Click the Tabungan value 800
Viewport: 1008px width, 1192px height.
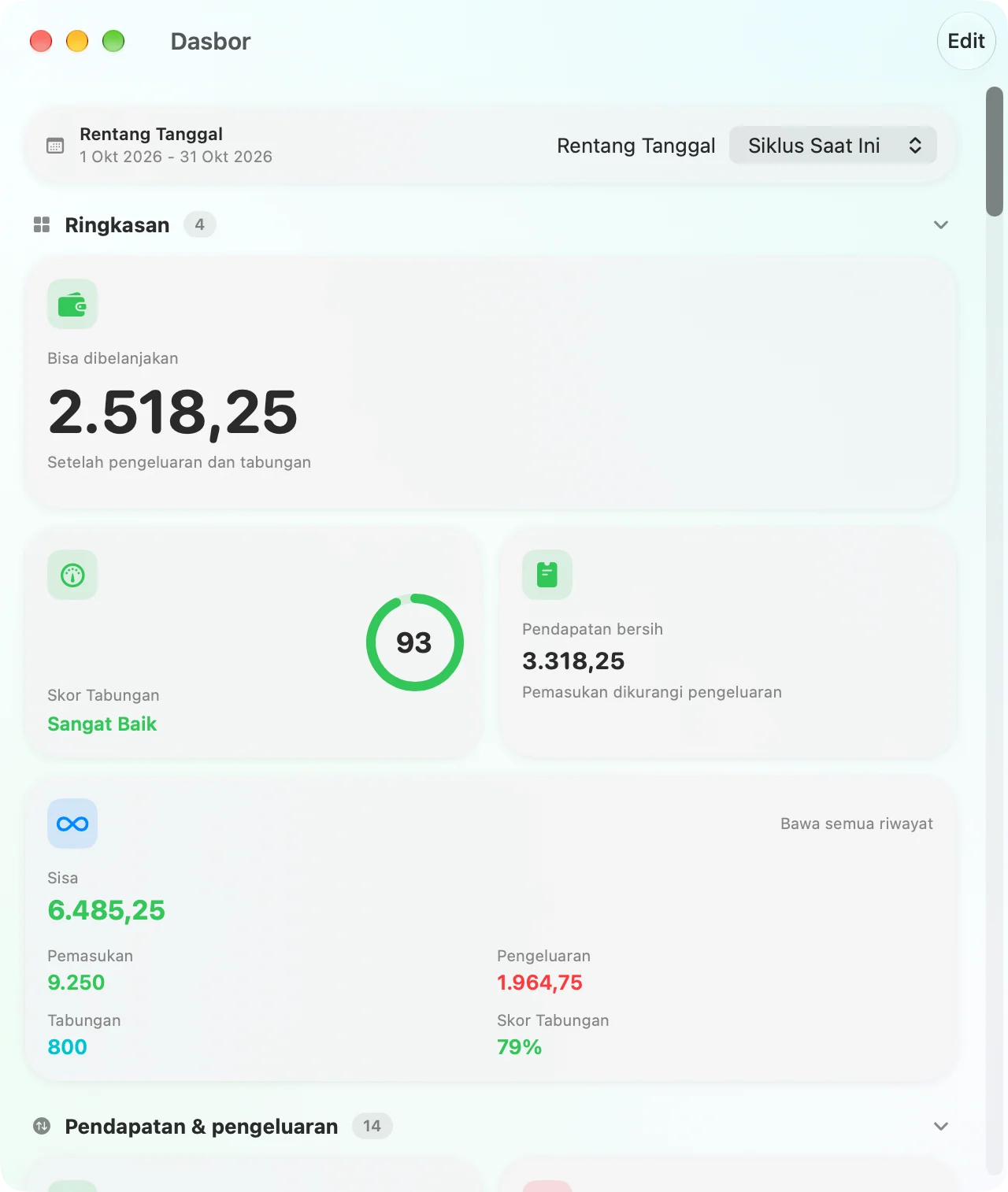(x=67, y=1047)
